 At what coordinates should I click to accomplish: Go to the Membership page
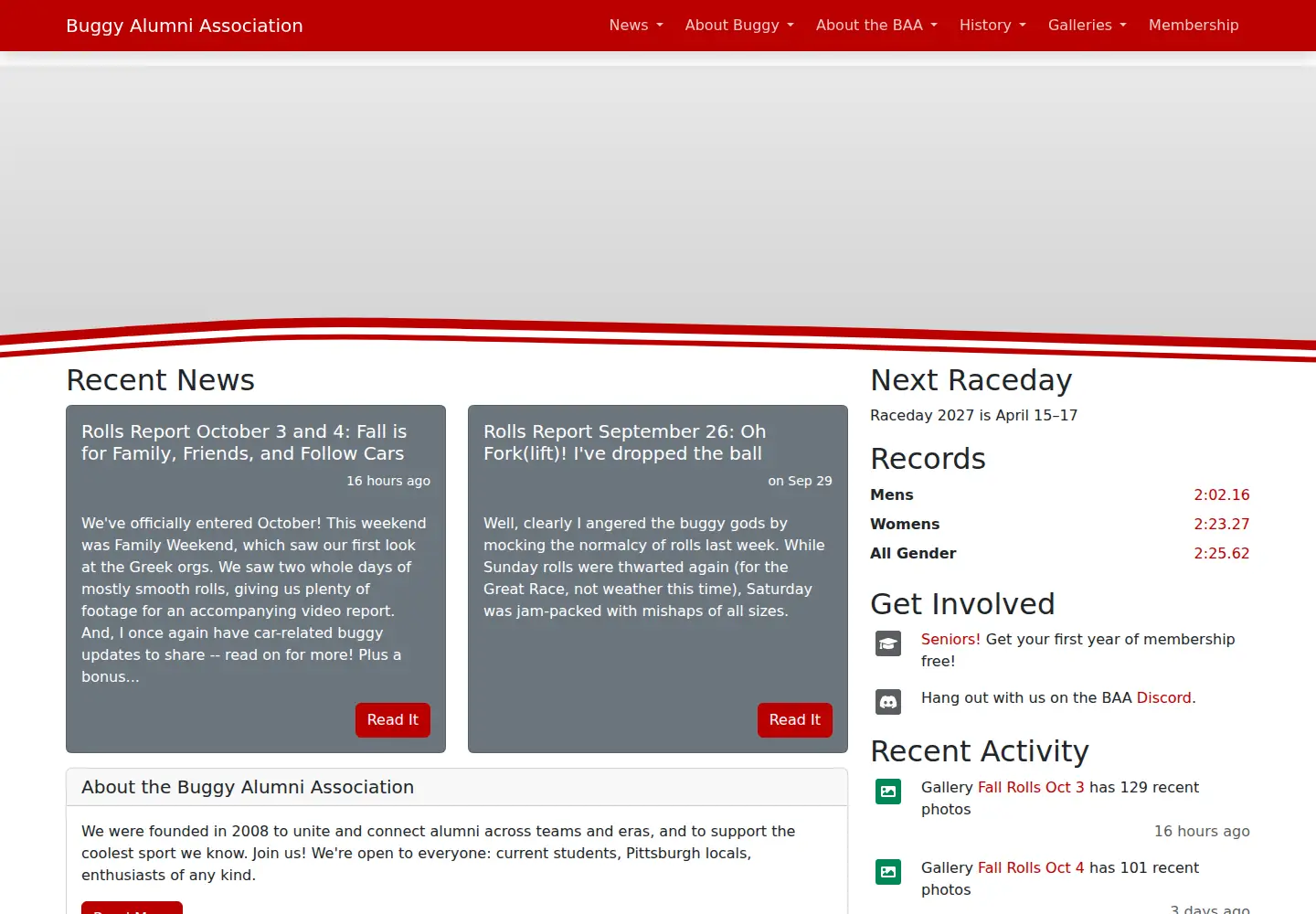pos(1194,26)
